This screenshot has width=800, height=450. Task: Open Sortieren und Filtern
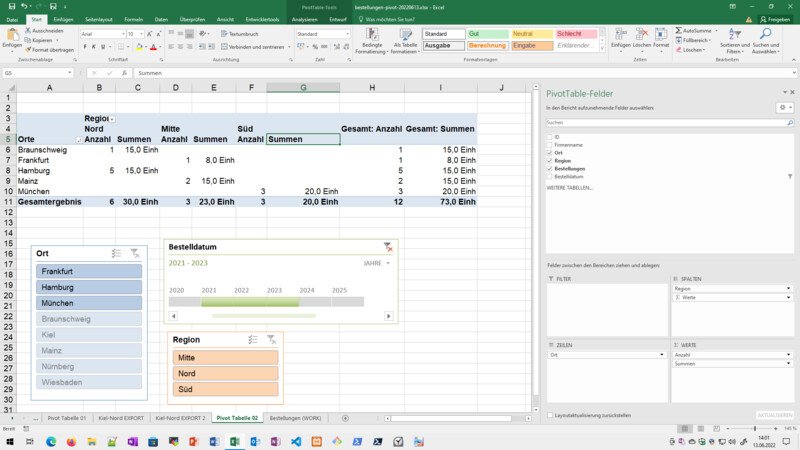pos(735,41)
